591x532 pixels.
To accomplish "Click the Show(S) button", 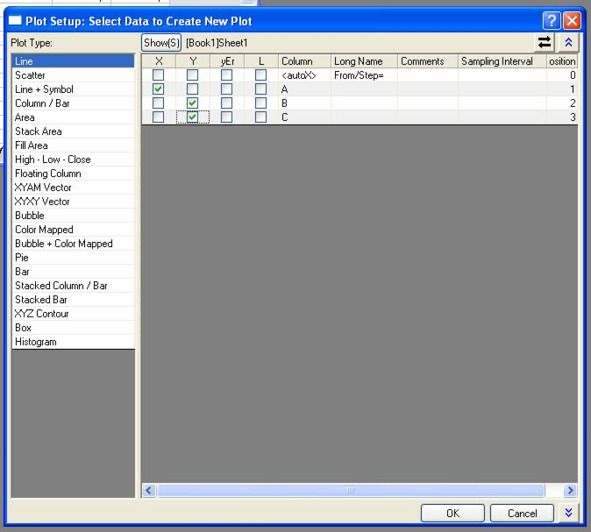I will [x=161, y=43].
